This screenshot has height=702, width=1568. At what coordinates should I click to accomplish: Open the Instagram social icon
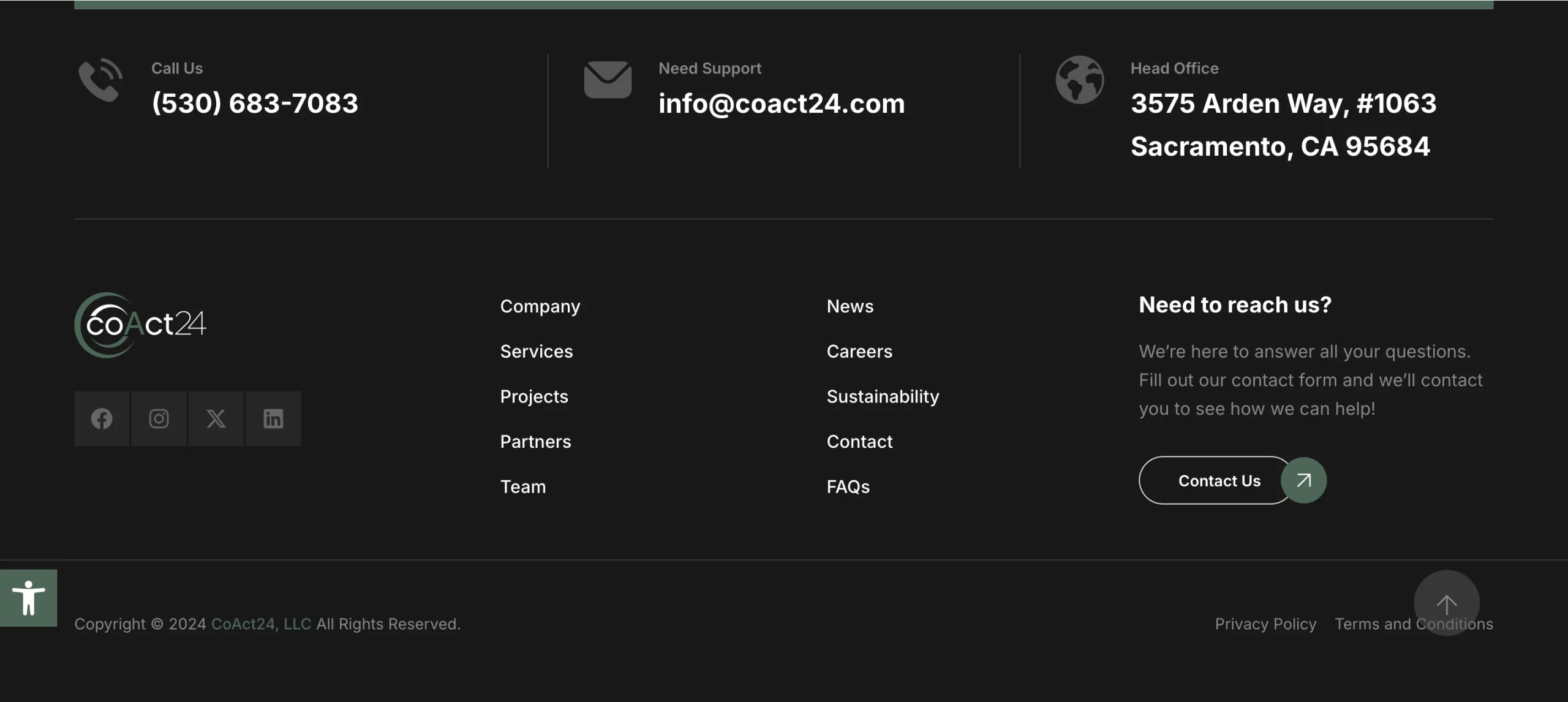click(159, 419)
